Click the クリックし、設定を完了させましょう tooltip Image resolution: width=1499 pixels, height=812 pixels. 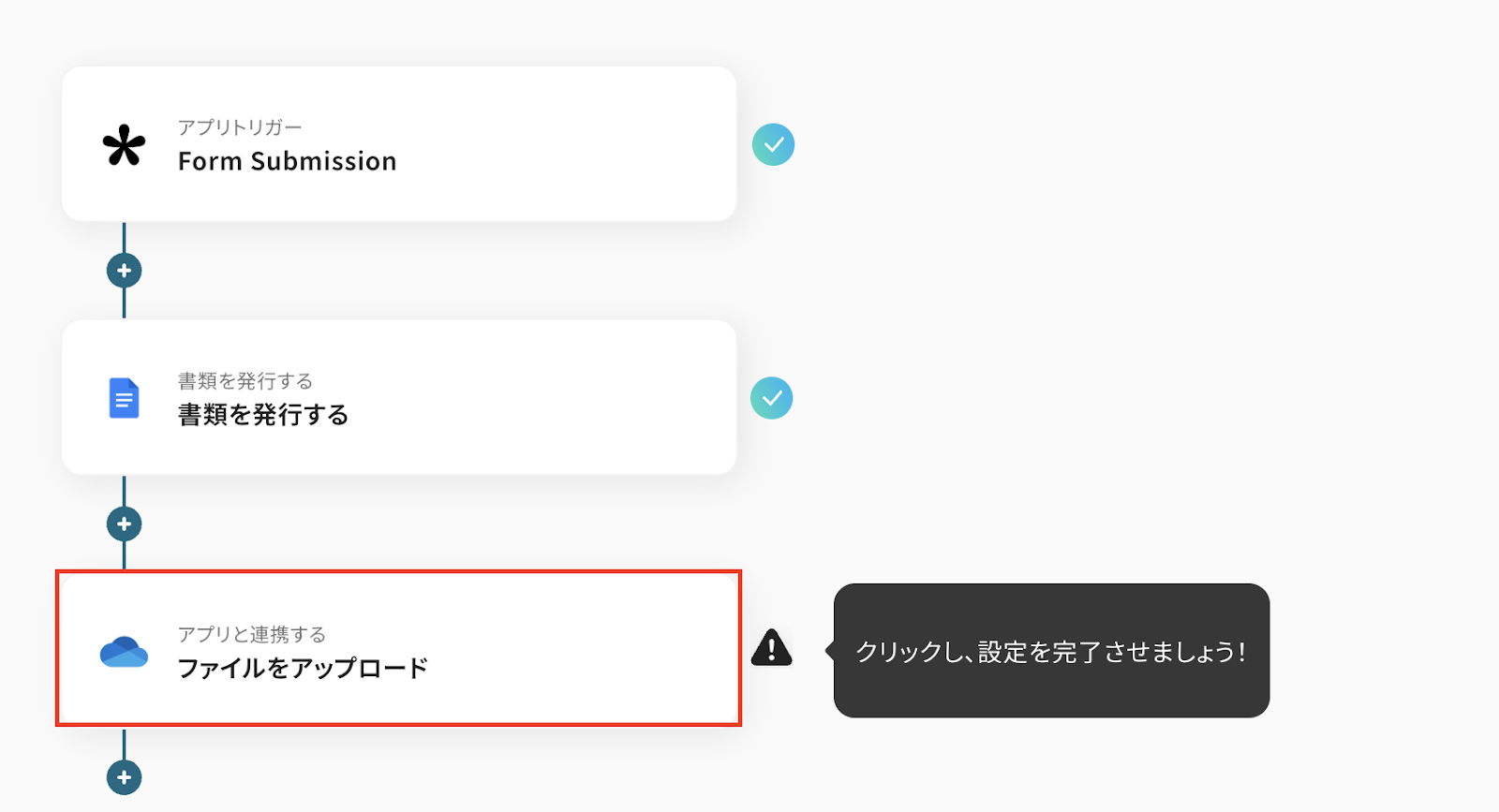[x=1050, y=651]
